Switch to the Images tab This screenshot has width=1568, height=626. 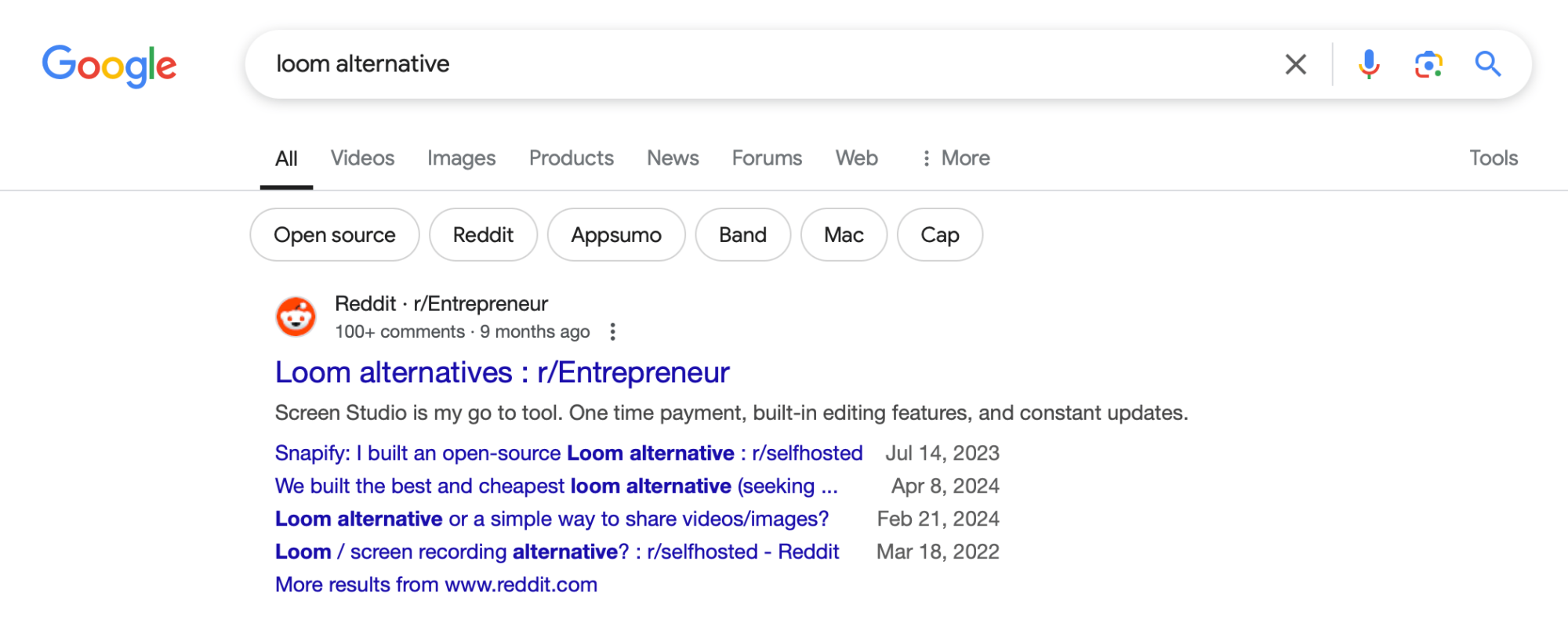coord(461,158)
